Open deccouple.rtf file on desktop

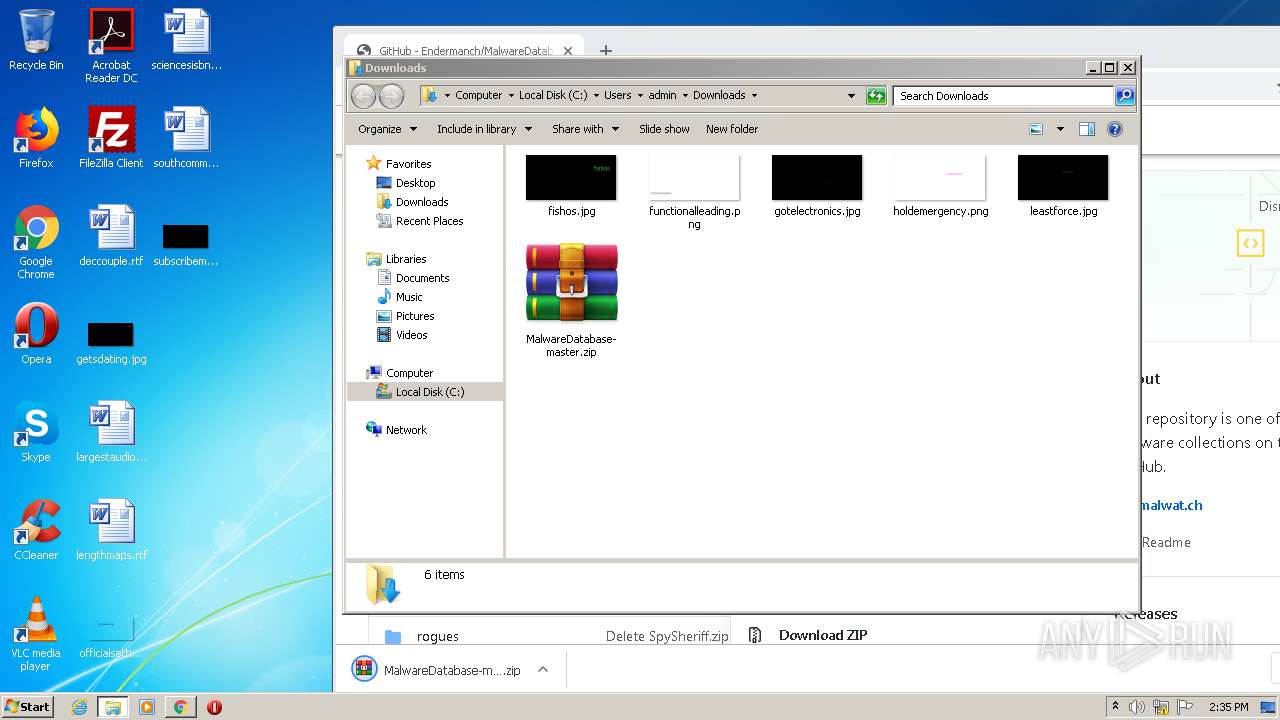click(111, 236)
